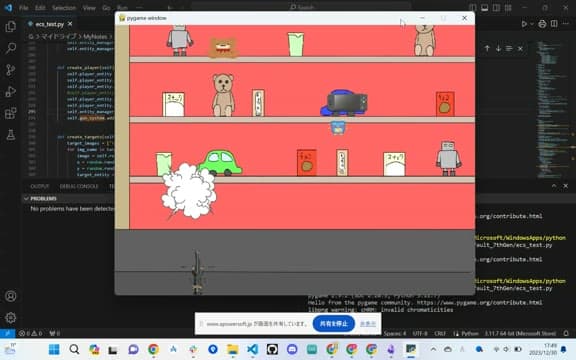Click the remote indicator in the status bar
The width and height of the screenshot is (576, 360).
(7, 334)
